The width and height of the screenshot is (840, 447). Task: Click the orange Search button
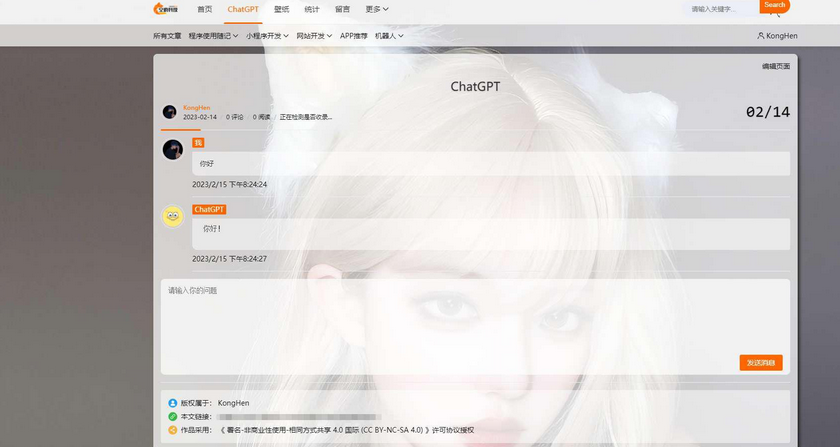coord(775,5)
